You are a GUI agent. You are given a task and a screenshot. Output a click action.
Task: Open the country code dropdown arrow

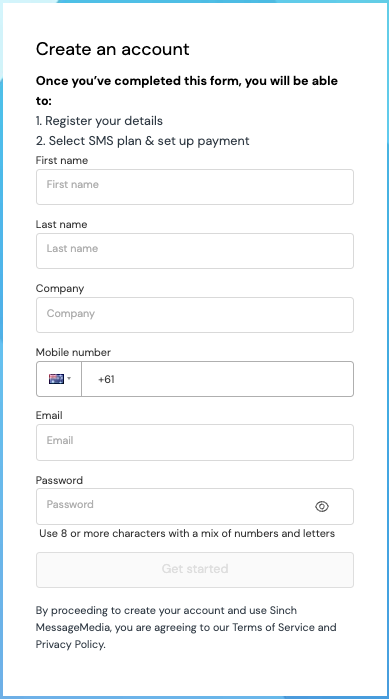click(69, 379)
